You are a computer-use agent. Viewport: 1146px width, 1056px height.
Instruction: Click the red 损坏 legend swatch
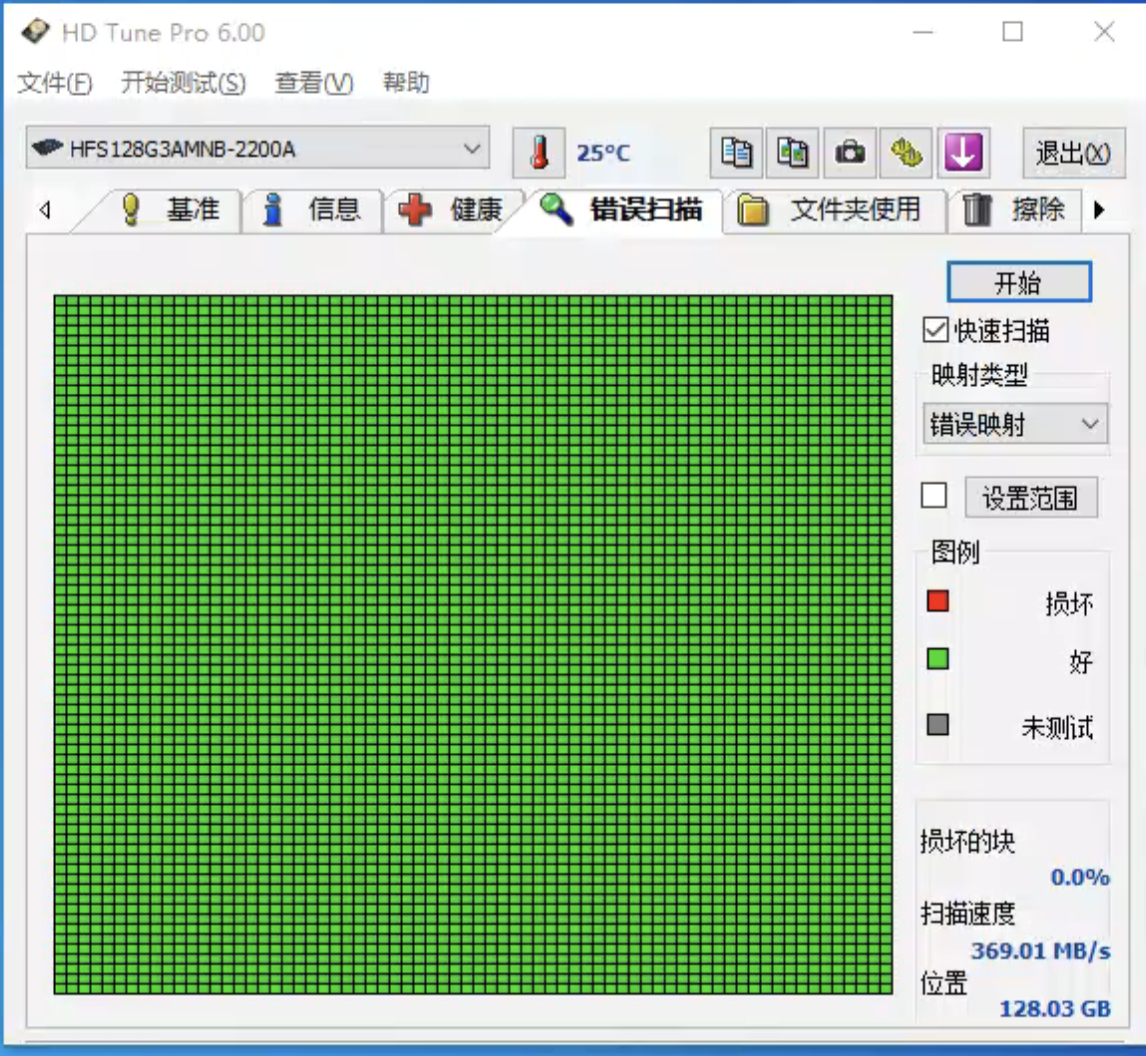click(938, 601)
